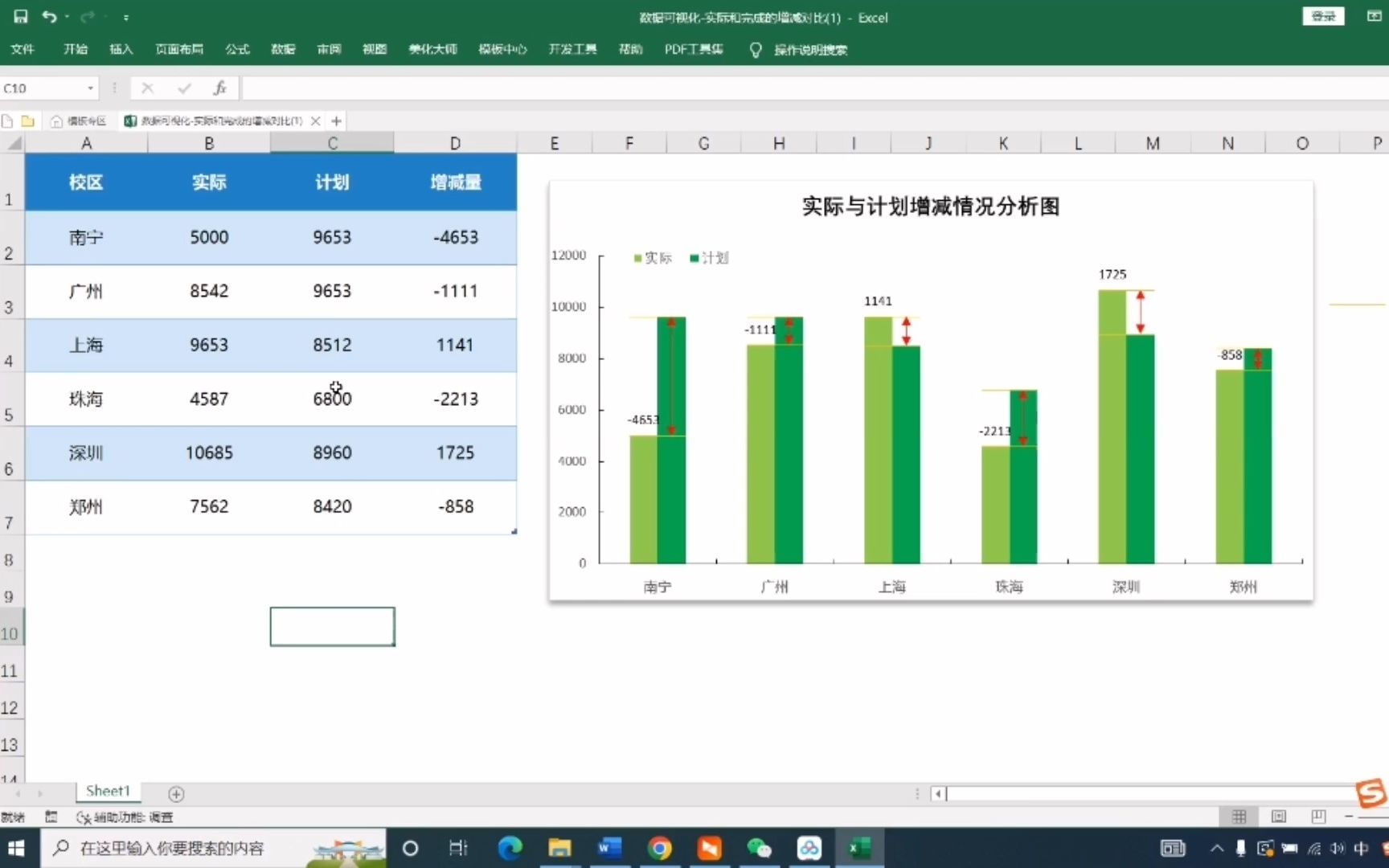Screen dimensions: 1389x868
Task: Switch to the 数据 ribbon tab
Action: (283, 49)
